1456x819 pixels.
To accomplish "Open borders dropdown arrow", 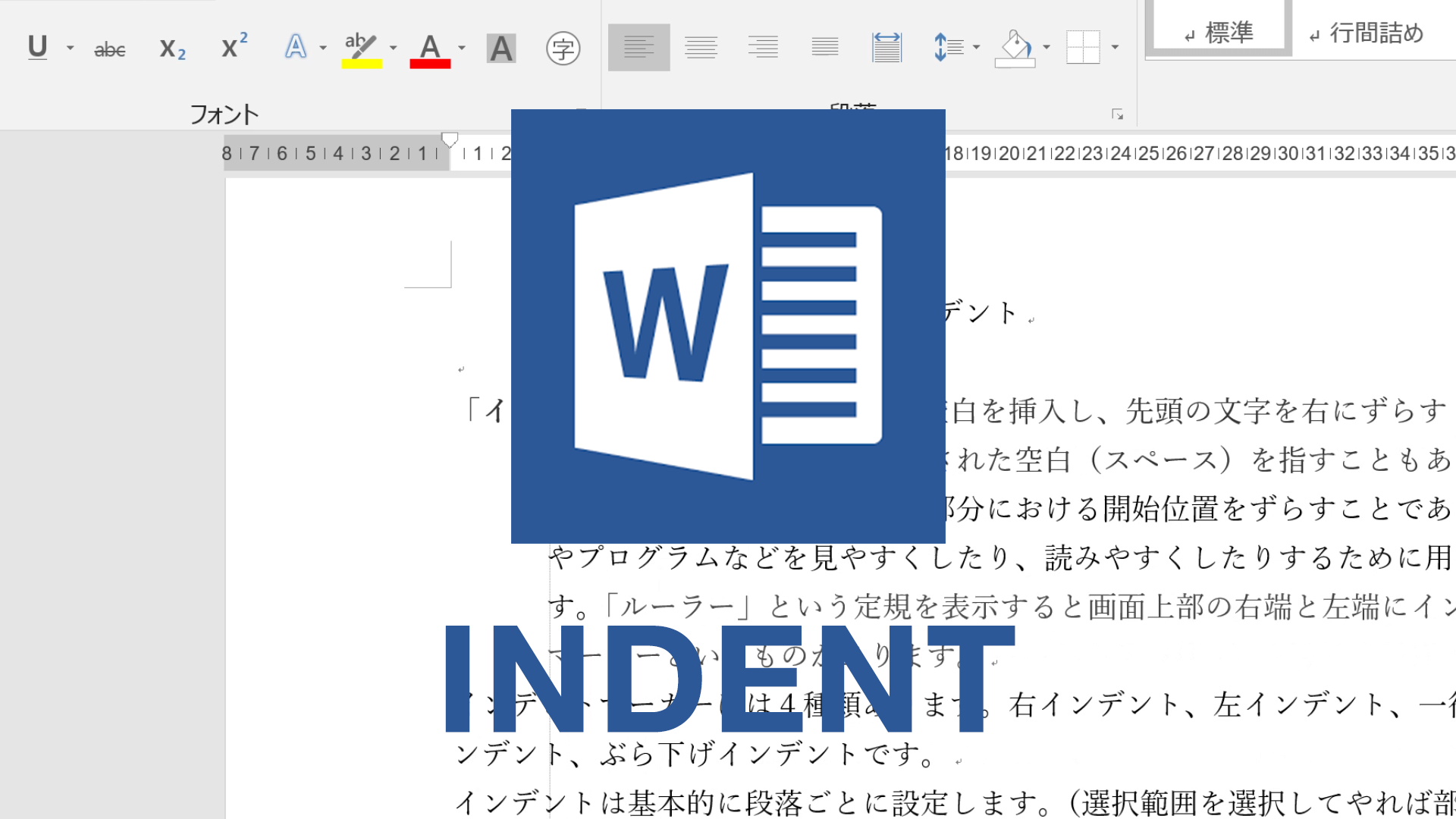I will coord(1115,47).
